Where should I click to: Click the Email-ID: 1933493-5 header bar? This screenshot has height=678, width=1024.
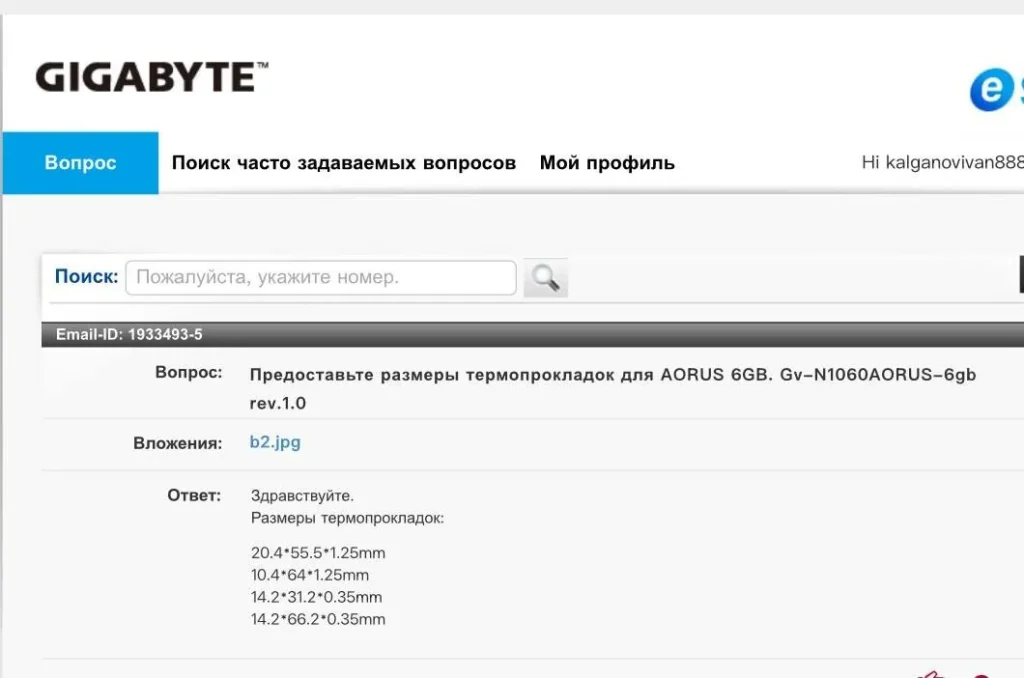tap(532, 334)
